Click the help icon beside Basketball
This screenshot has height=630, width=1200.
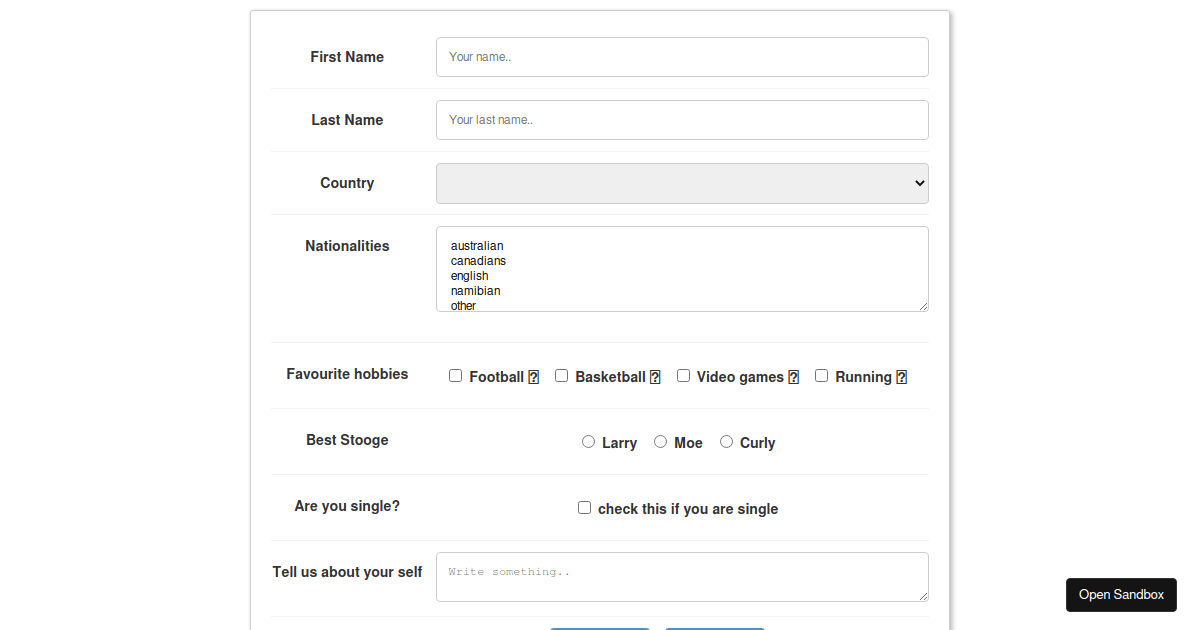click(x=655, y=376)
